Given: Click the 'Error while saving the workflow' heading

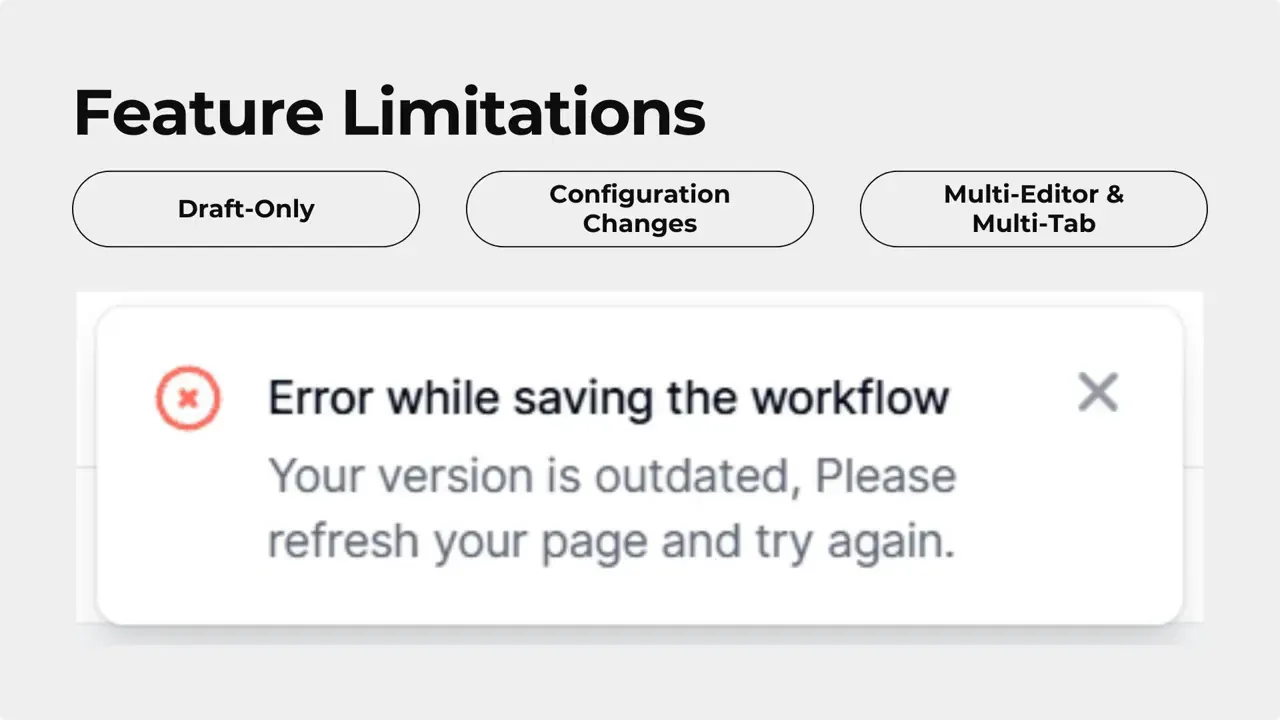Looking at the screenshot, I should [x=608, y=397].
